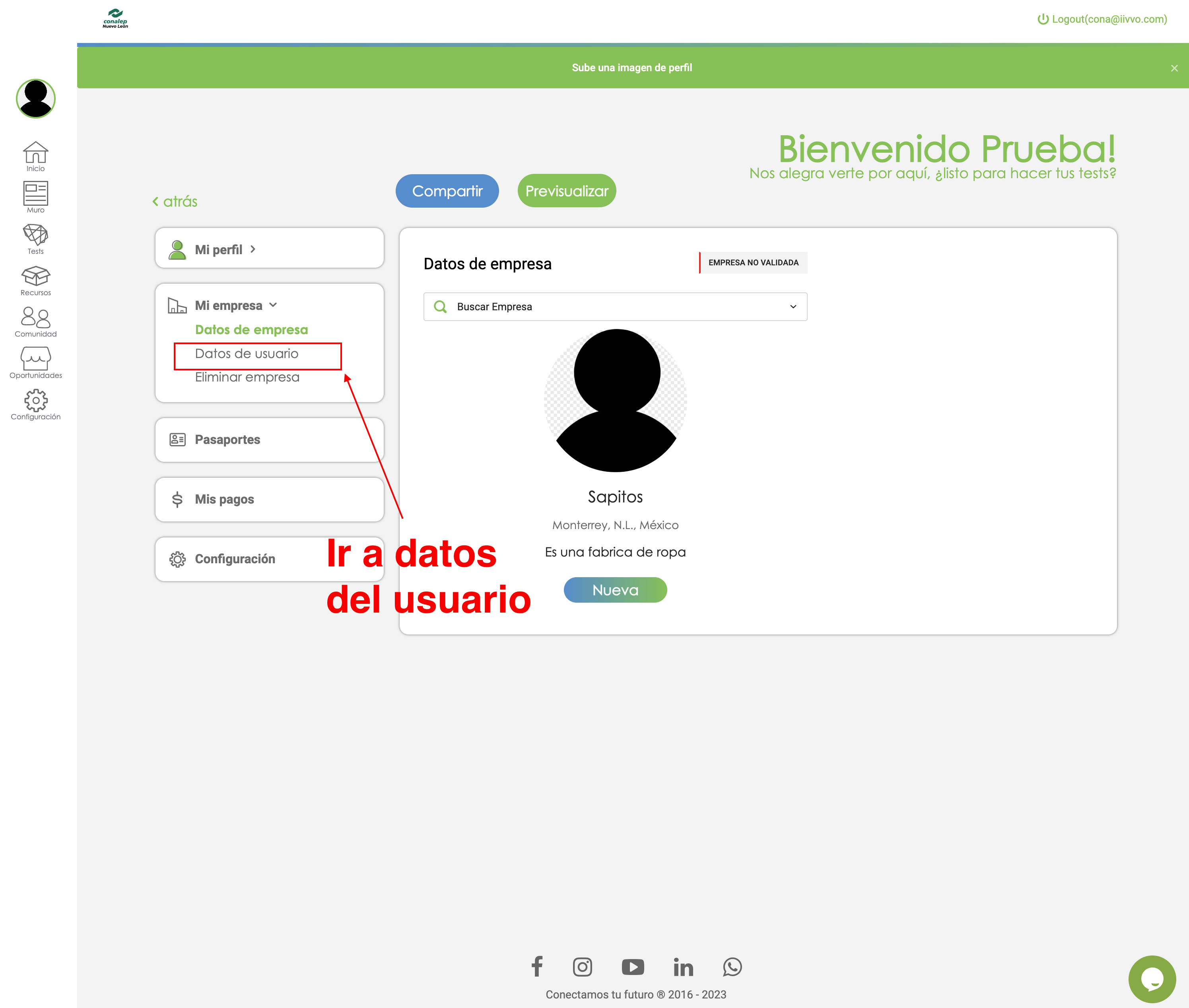This screenshot has height=1008, width=1189.
Task: Expand the Mi perfil section
Action: click(x=270, y=249)
